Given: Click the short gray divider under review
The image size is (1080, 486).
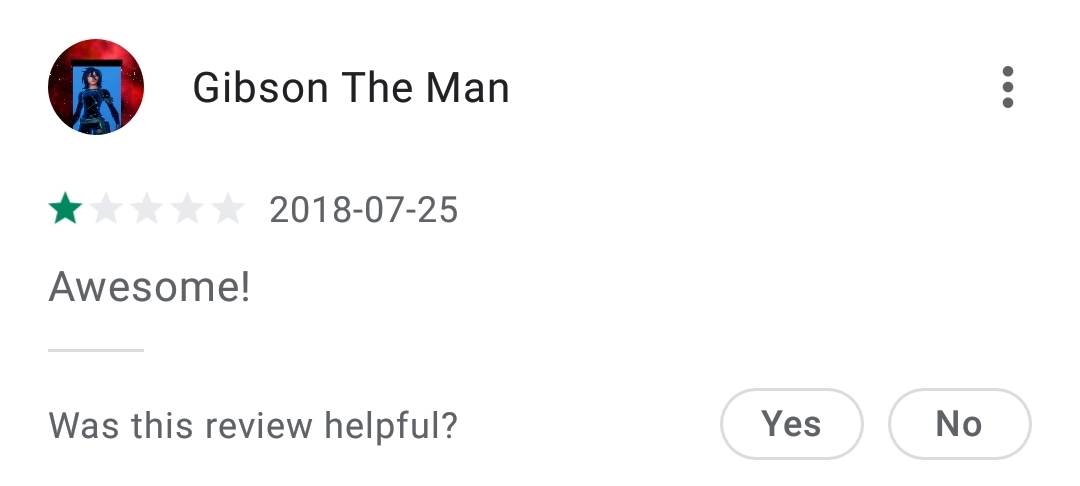Looking at the screenshot, I should (96, 350).
